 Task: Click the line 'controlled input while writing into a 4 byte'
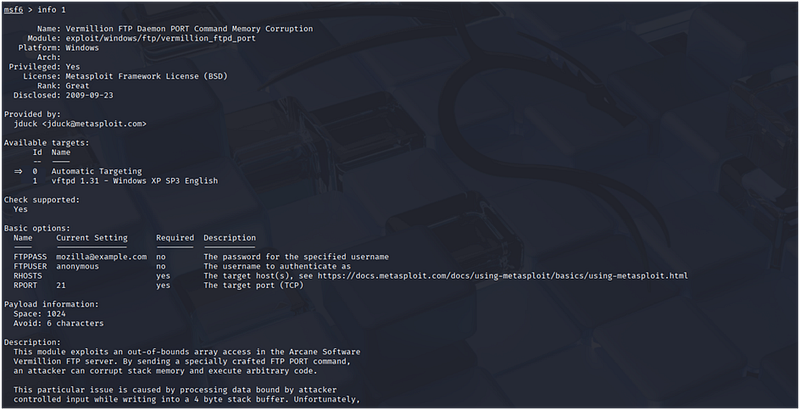click(187, 400)
